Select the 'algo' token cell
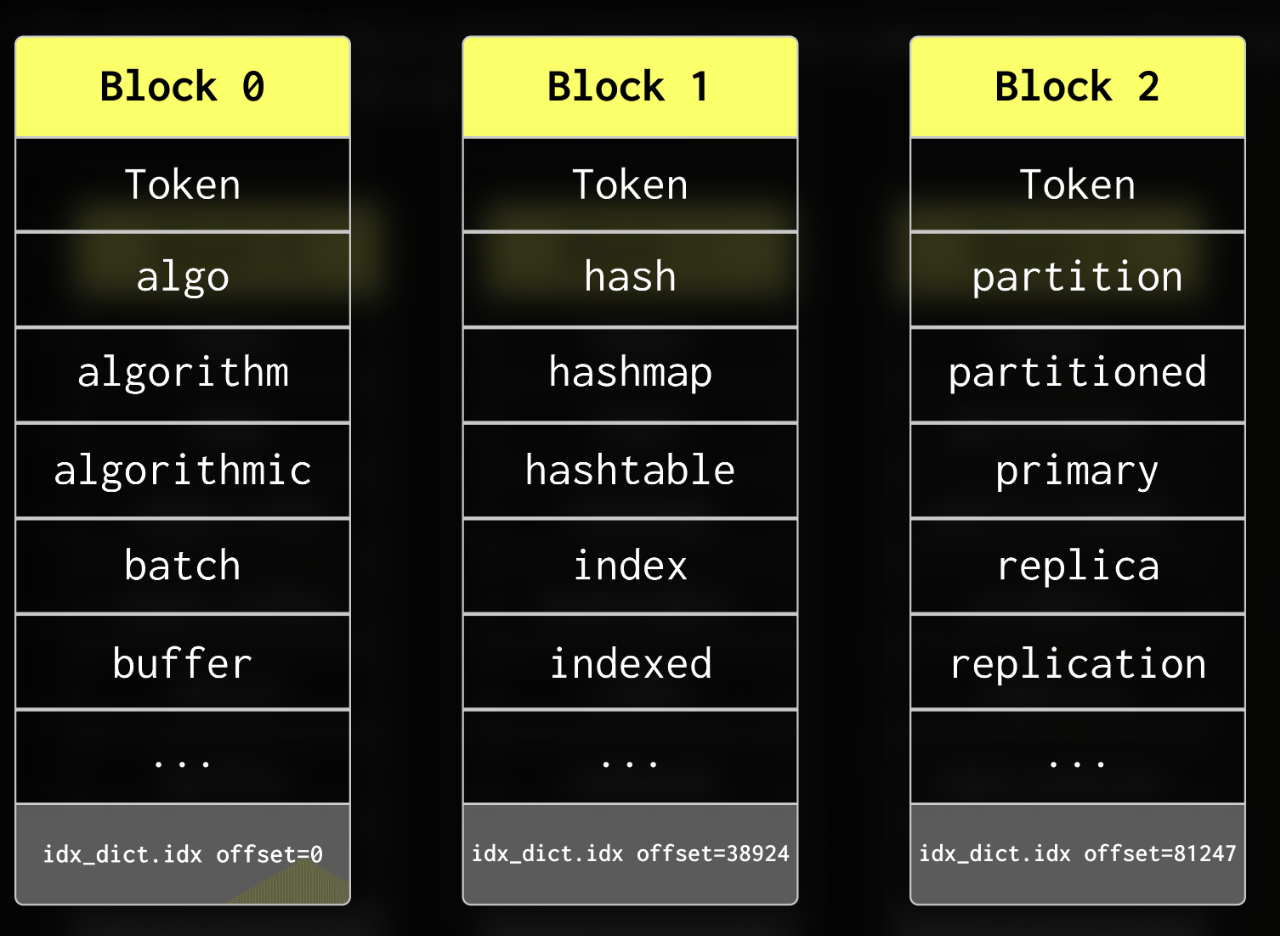1280x936 pixels. (182, 278)
